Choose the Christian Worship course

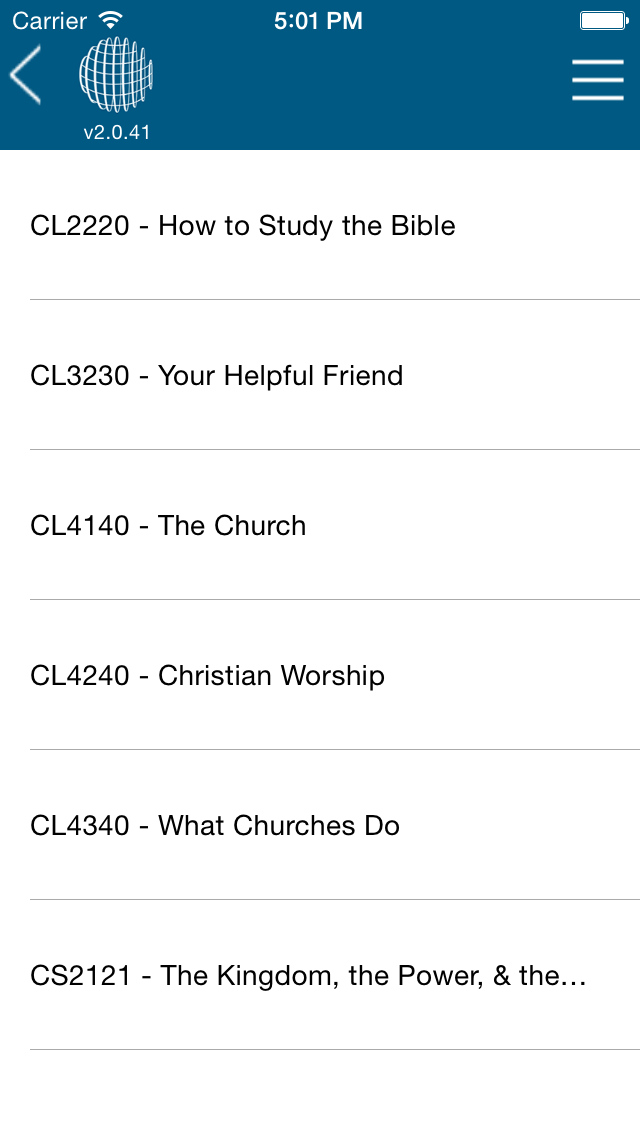pos(271,676)
